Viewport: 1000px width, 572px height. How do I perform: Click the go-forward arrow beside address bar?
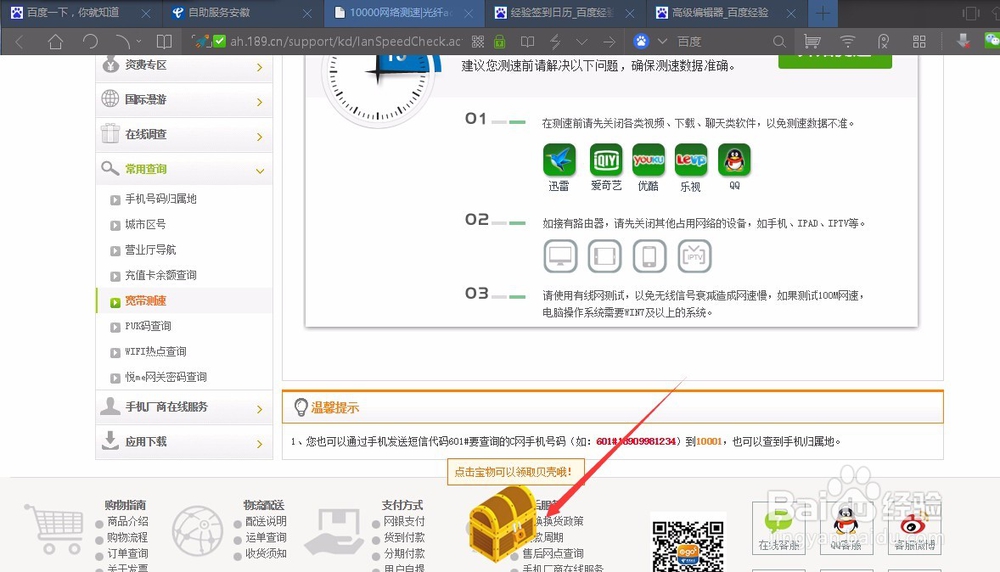tap(609, 42)
